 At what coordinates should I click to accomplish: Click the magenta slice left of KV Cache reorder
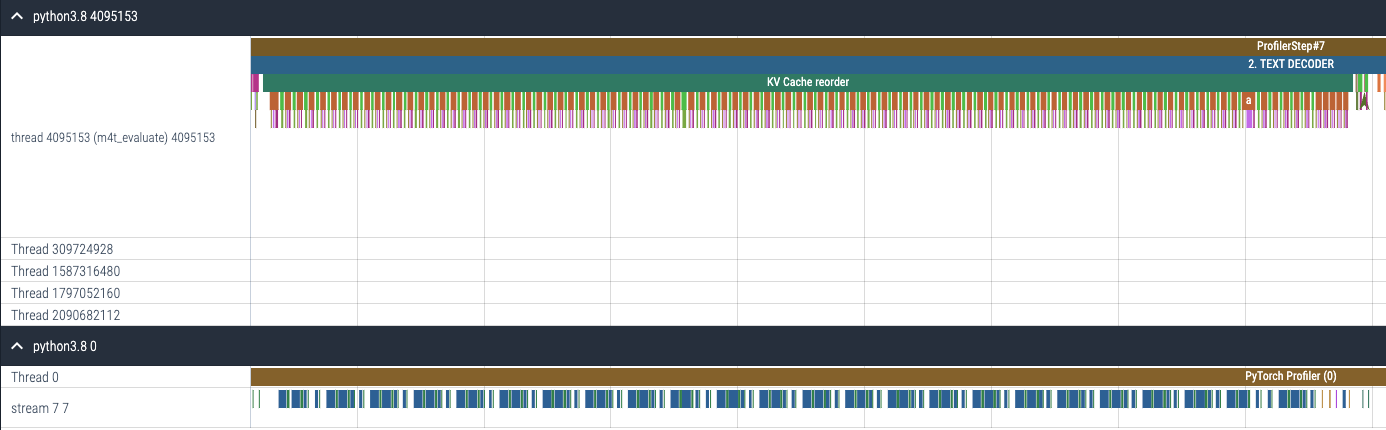pyautogui.click(x=256, y=82)
